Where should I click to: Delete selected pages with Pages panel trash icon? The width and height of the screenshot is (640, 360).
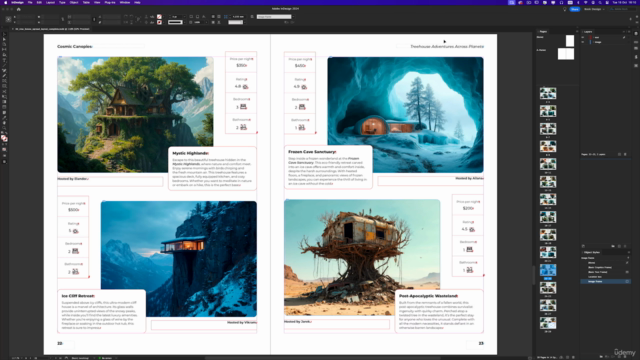click(x=573, y=357)
